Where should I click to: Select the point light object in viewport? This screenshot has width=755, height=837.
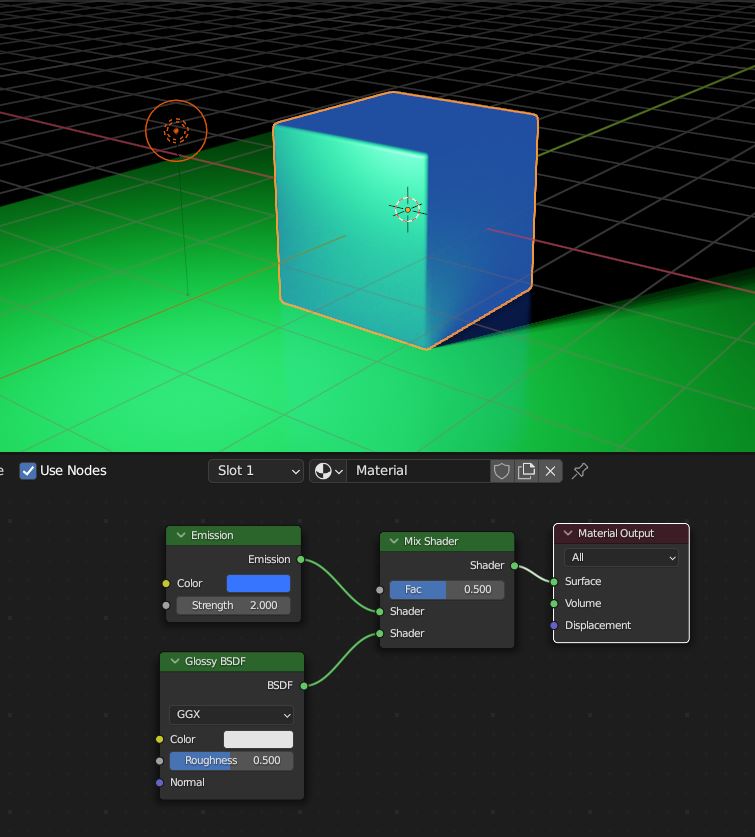pos(176,130)
